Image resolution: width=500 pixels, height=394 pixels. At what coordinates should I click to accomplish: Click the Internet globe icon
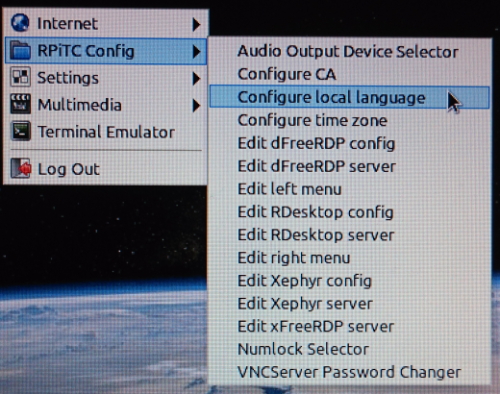(x=20, y=23)
